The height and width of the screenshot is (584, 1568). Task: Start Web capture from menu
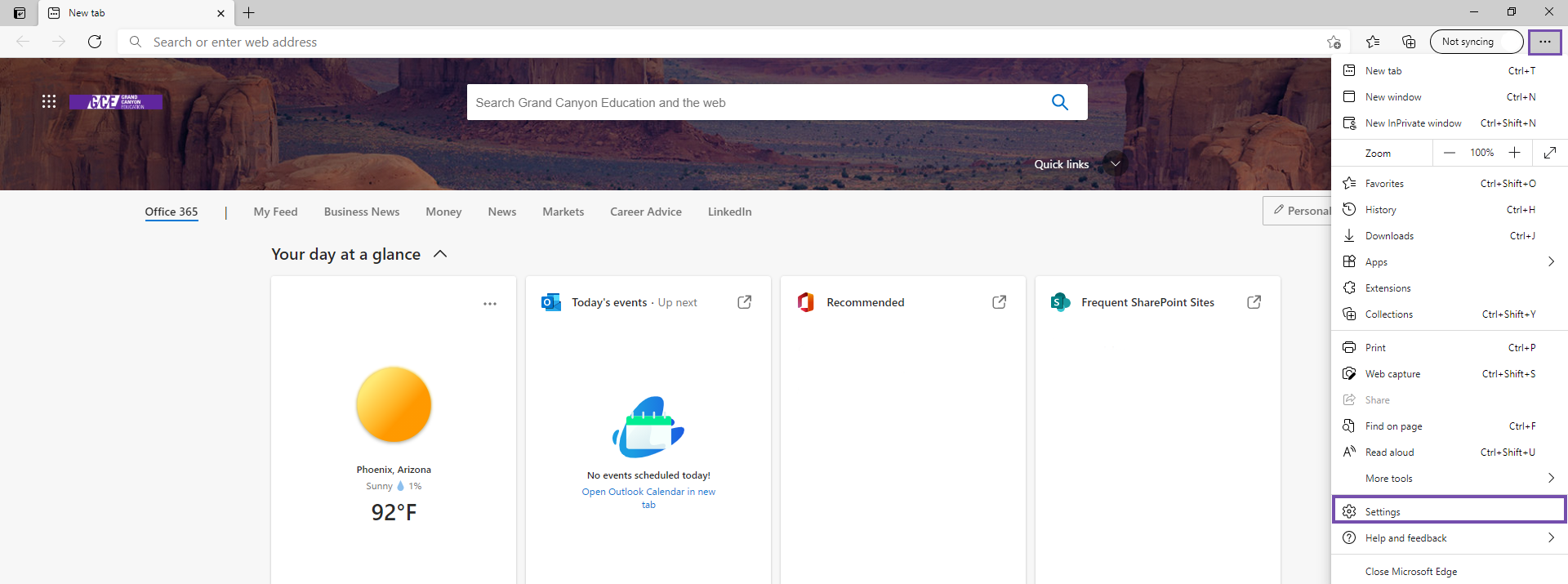point(1449,374)
